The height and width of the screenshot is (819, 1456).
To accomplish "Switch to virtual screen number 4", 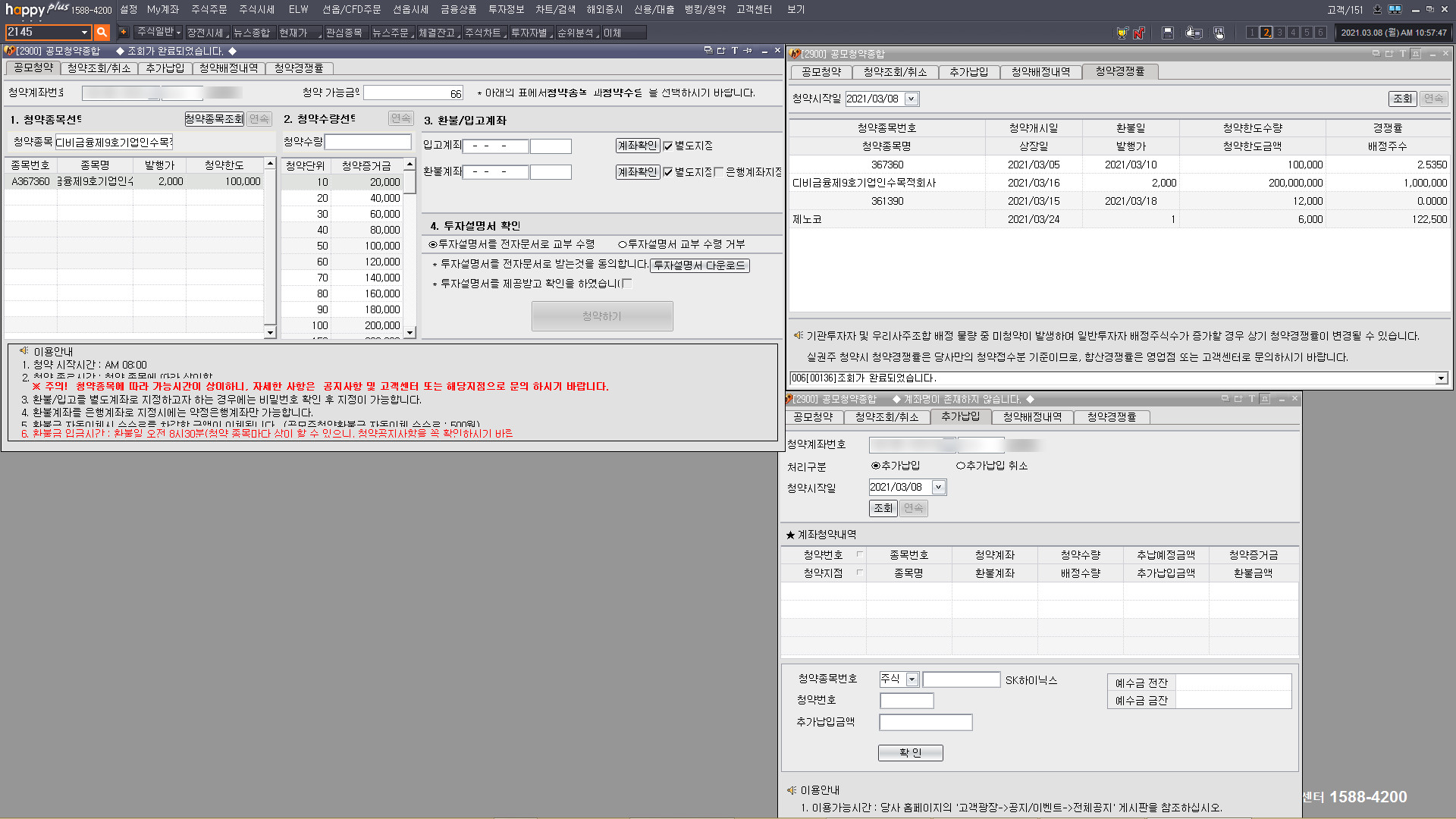I will coord(1293,33).
